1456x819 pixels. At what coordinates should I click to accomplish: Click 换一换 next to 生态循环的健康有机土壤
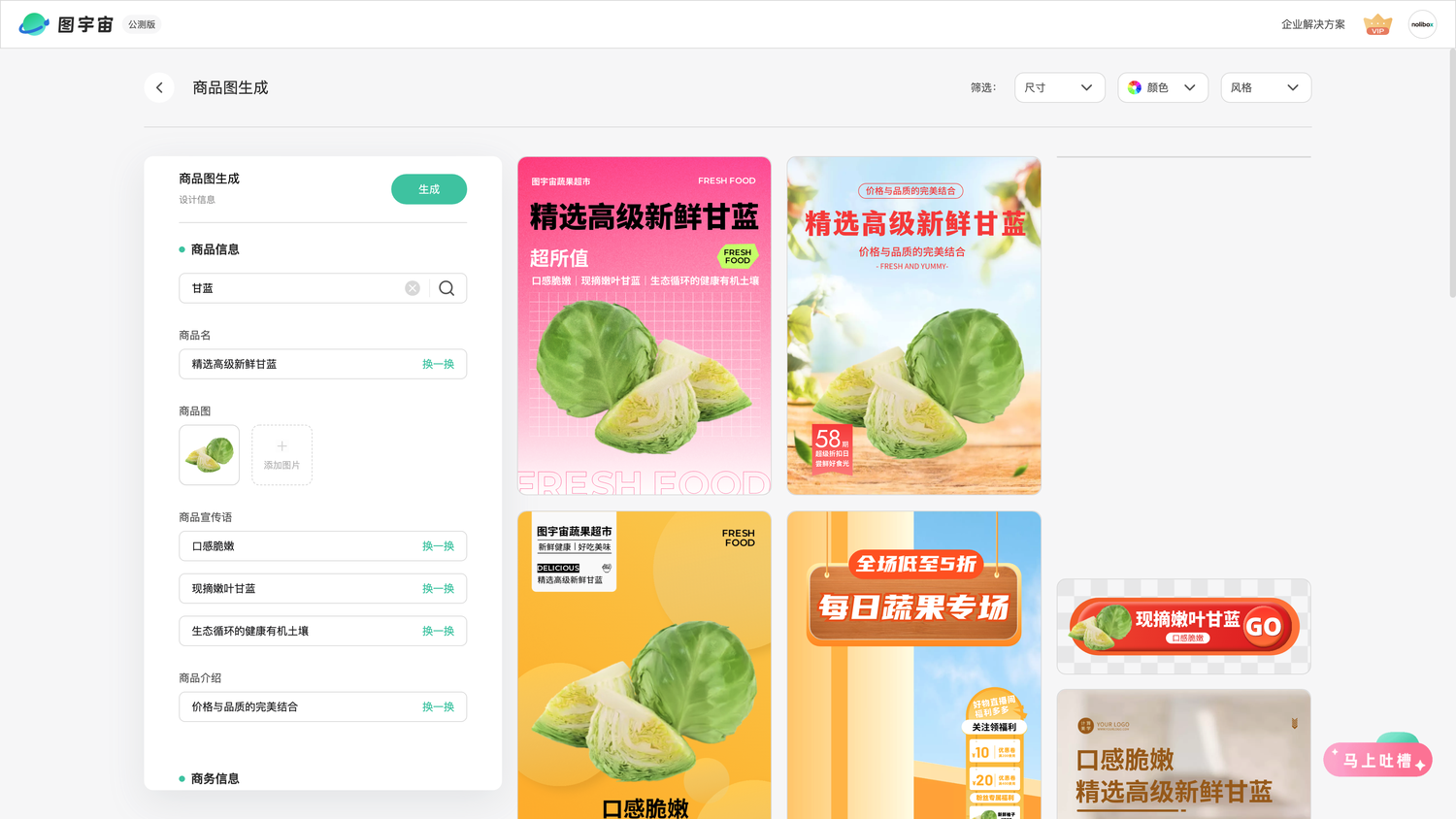coord(438,631)
